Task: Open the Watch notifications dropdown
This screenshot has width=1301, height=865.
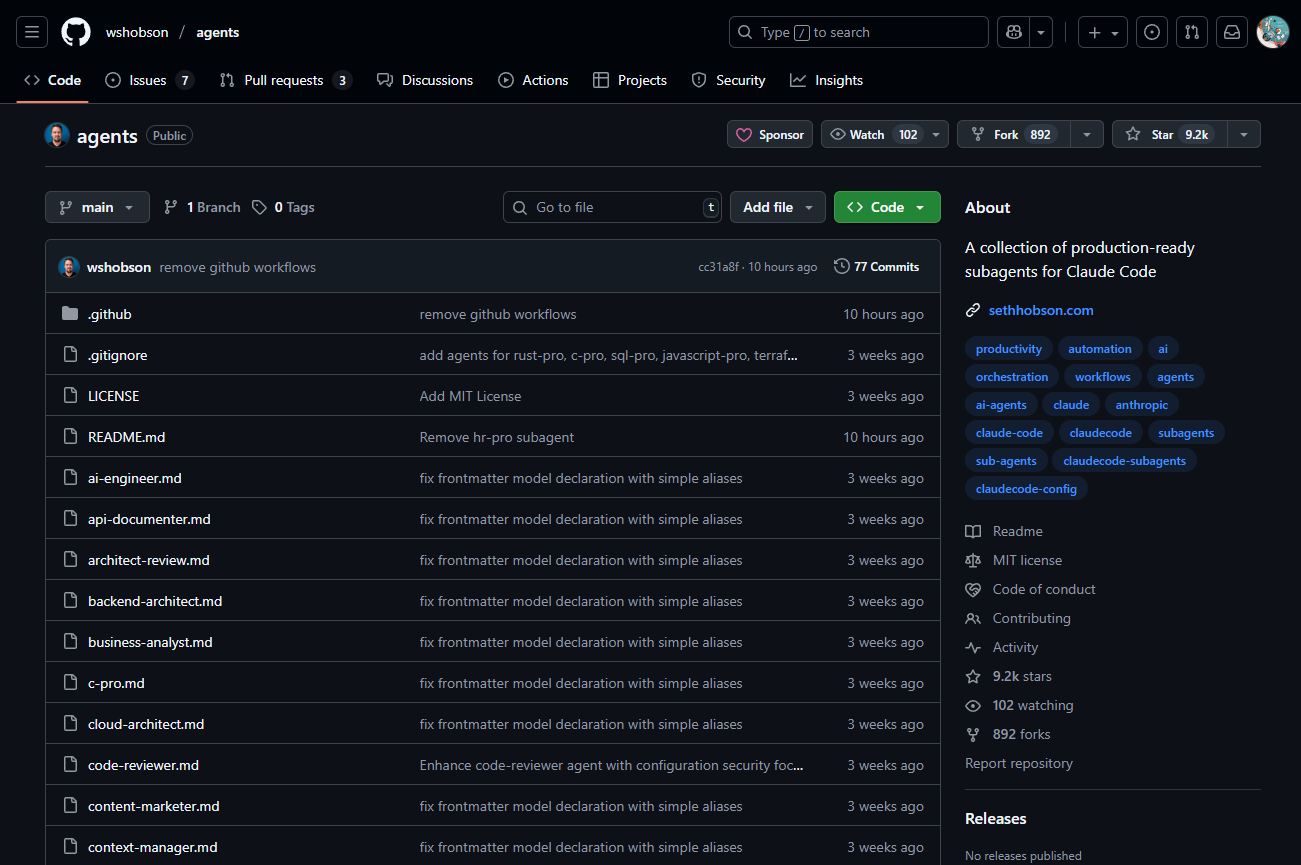Action: [x=885, y=134]
